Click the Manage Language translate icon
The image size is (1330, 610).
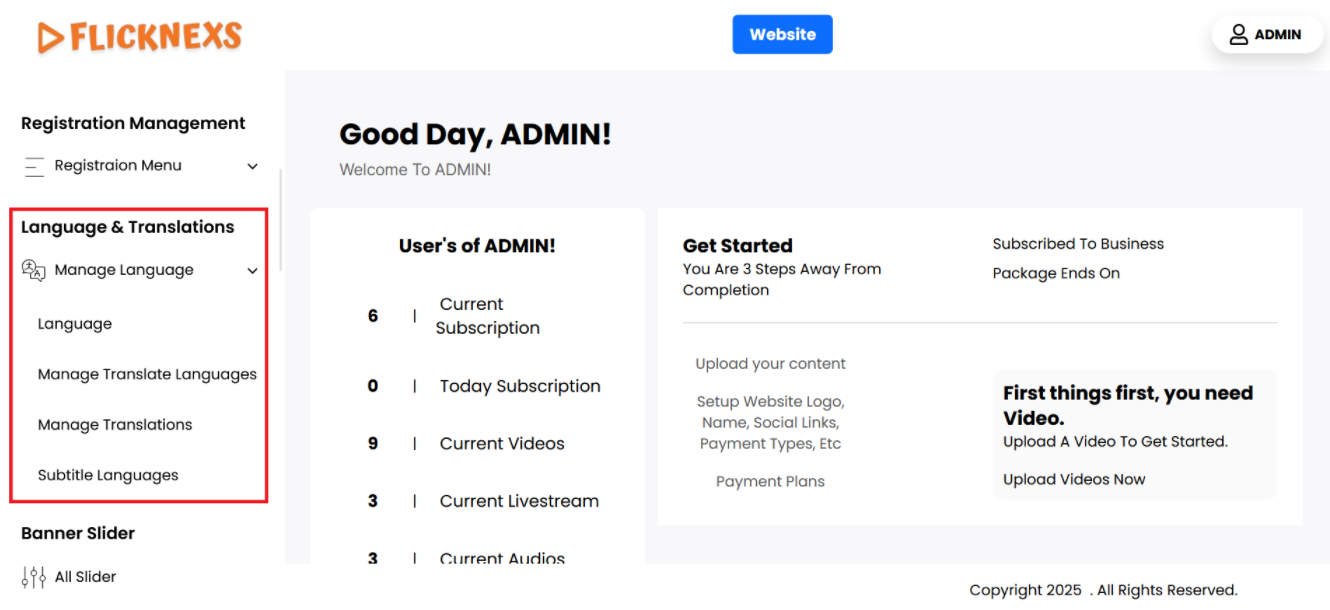coord(34,270)
